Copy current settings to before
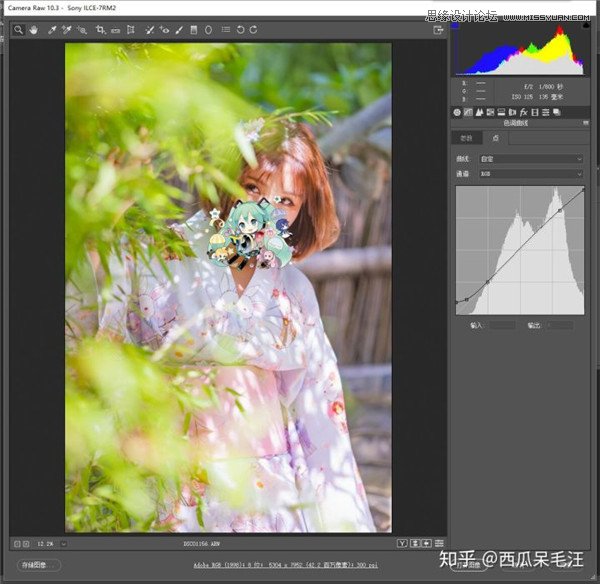The image size is (600, 584). (427, 543)
